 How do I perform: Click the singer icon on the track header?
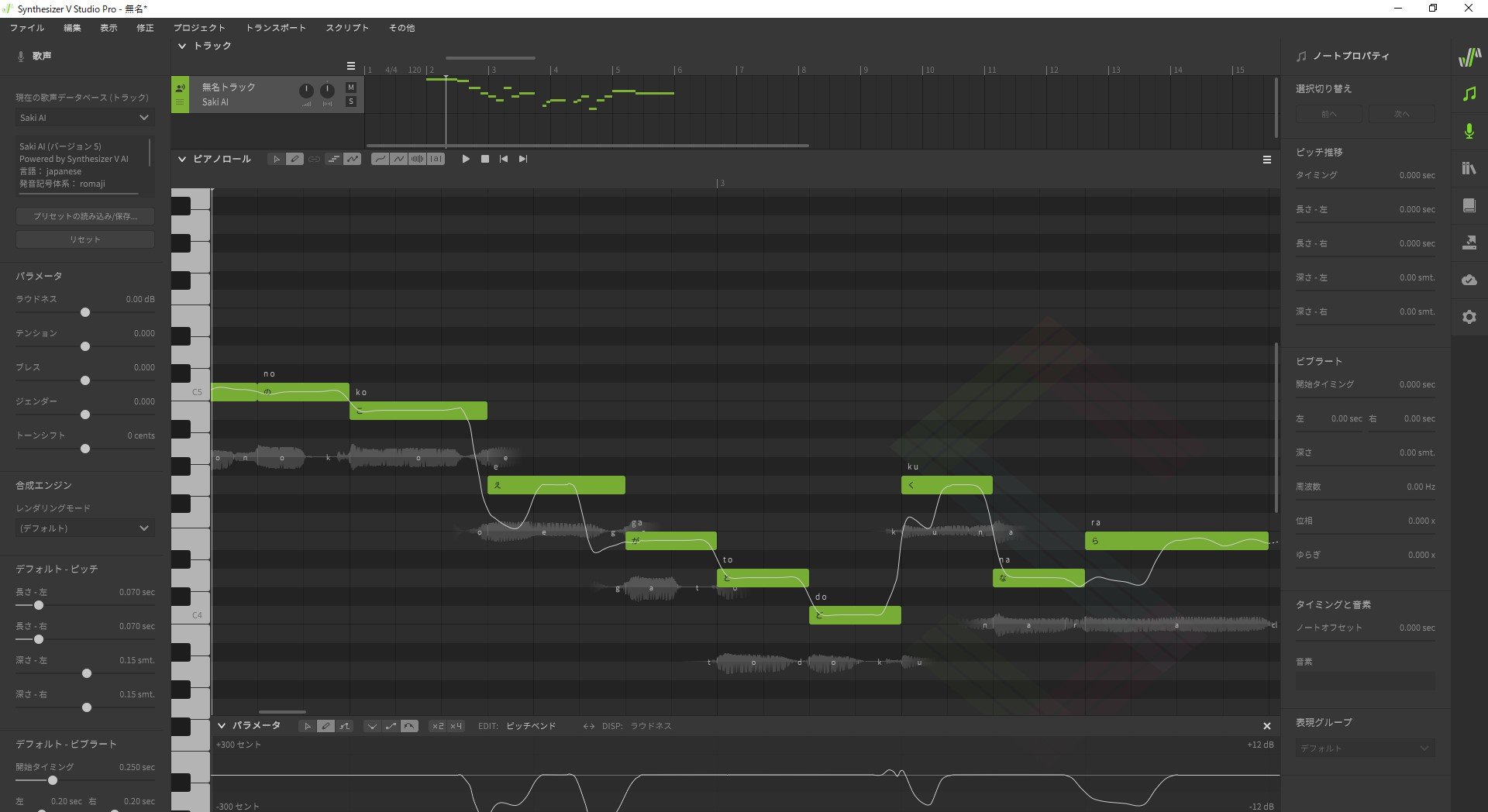180,88
